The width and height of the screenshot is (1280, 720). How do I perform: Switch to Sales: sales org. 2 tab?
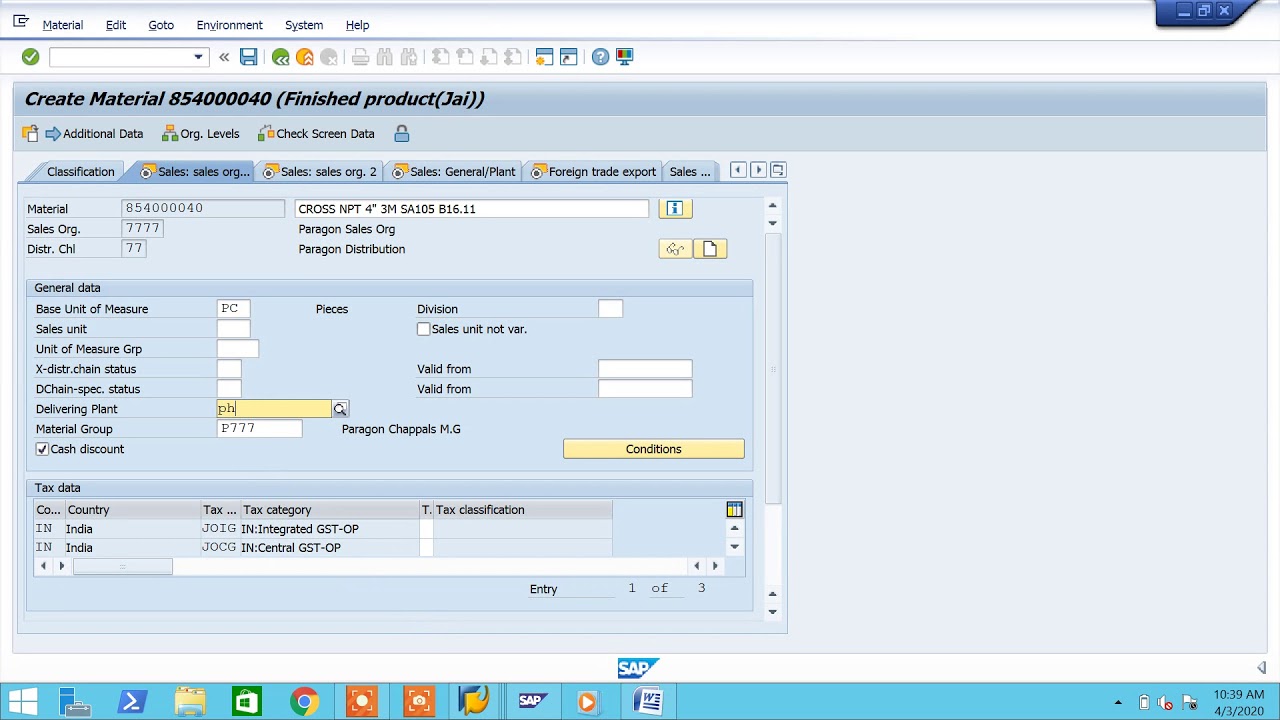point(320,172)
